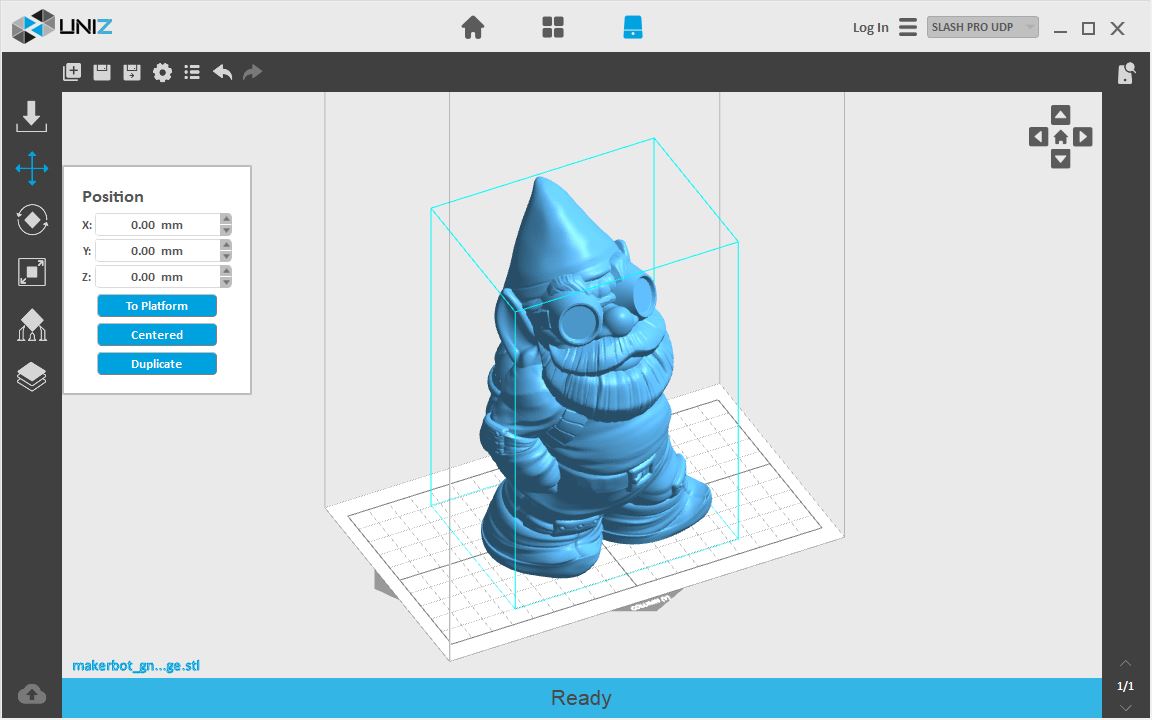
Task: Import a model with the download icon
Action: click(31, 117)
